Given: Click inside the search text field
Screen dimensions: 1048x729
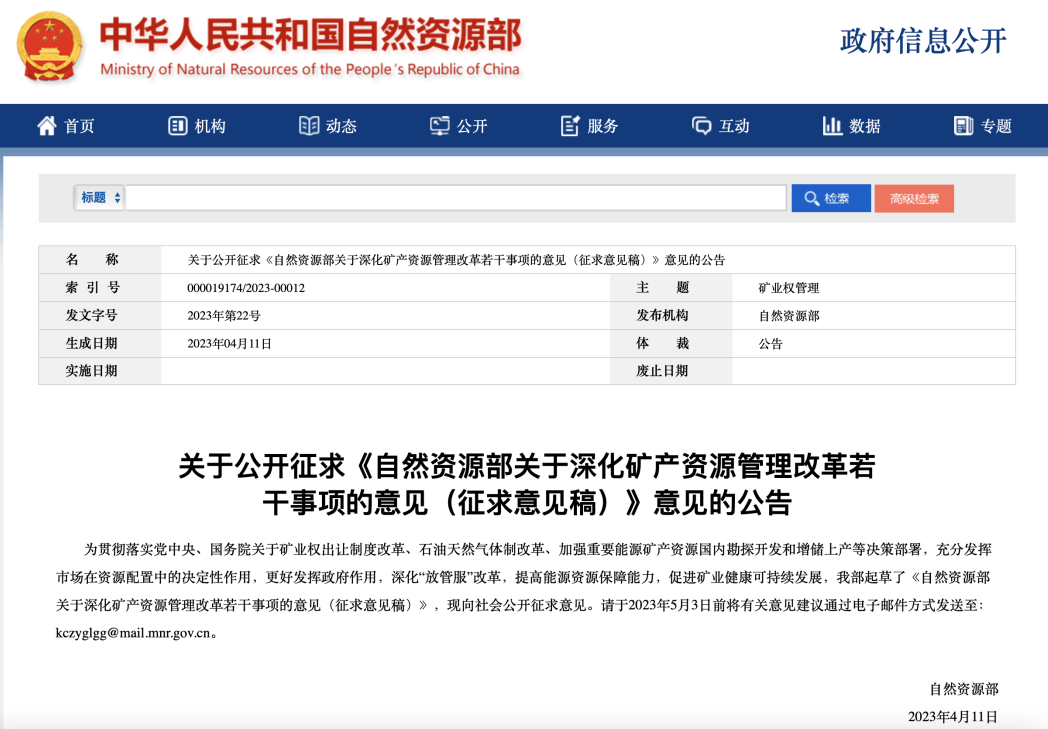Looking at the screenshot, I should (x=455, y=198).
